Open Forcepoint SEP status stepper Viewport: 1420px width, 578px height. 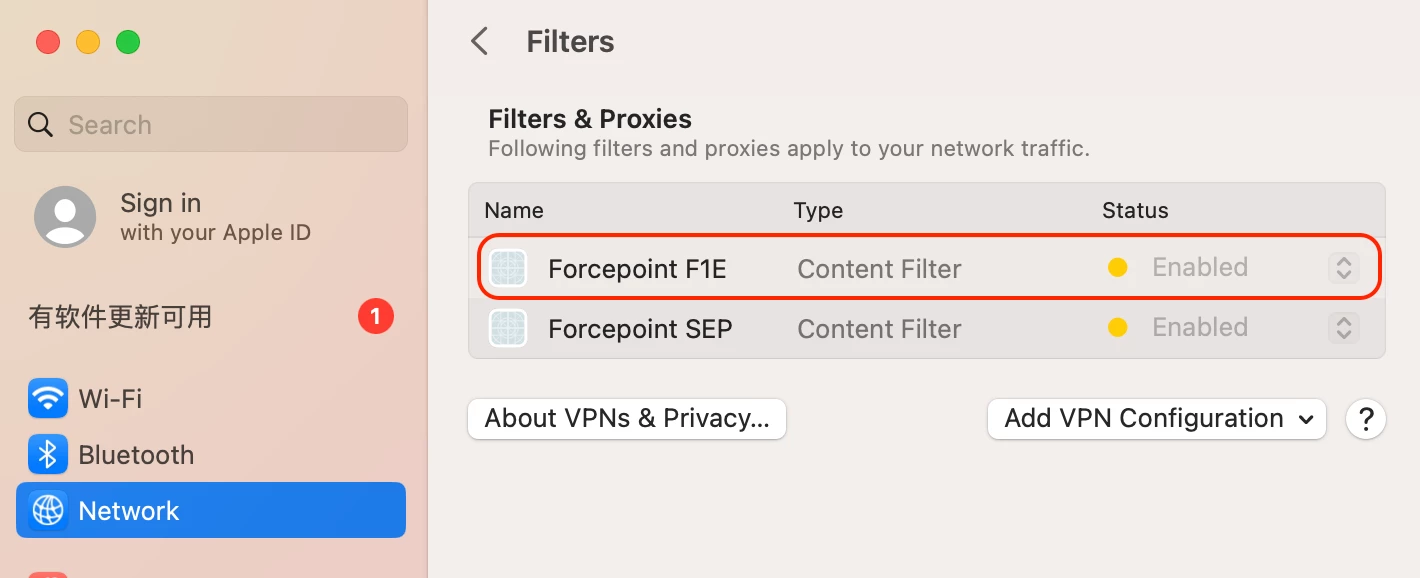1344,328
